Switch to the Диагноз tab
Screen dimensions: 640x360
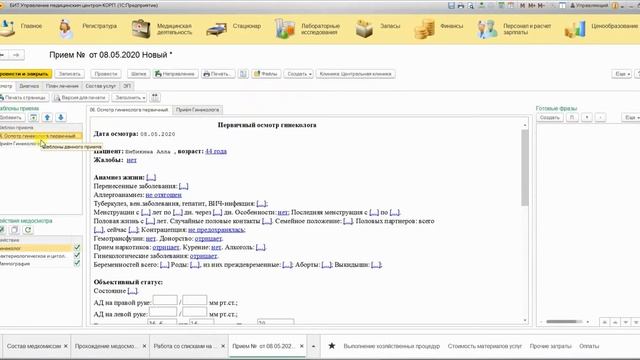tap(29, 86)
